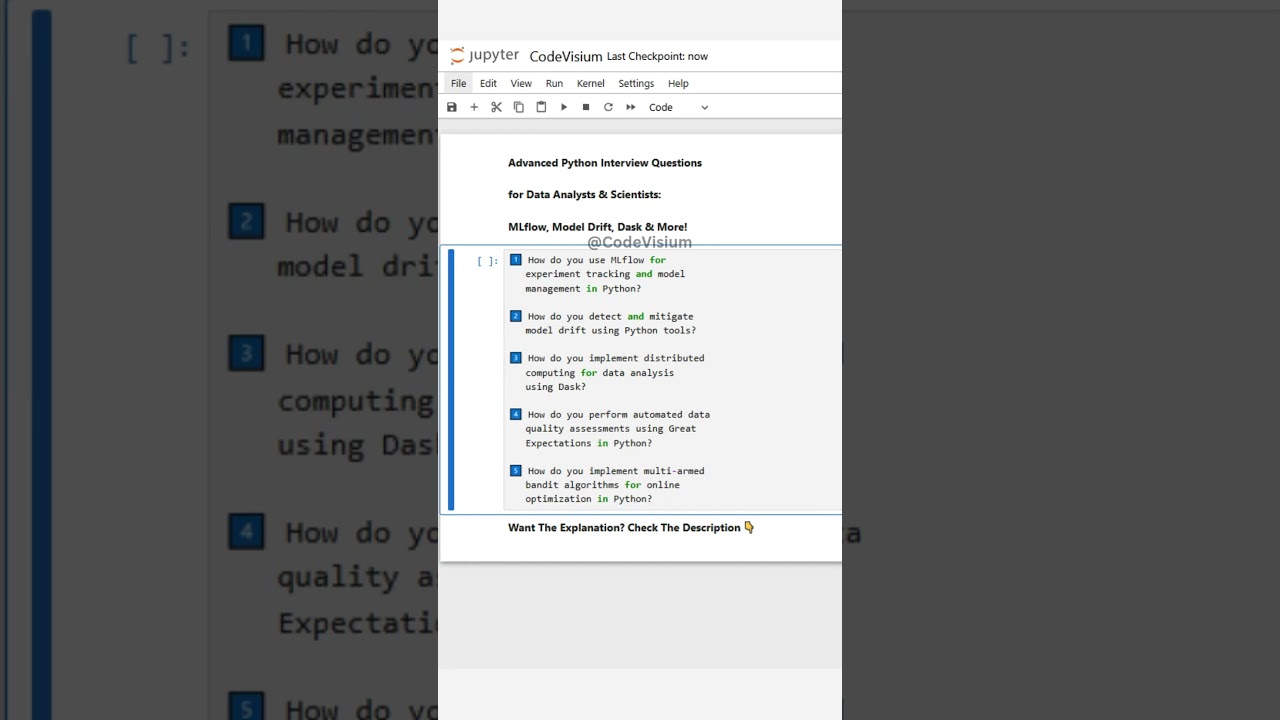Click the 'bandit algorithms for online' line
1280x720 pixels.
pos(603,485)
